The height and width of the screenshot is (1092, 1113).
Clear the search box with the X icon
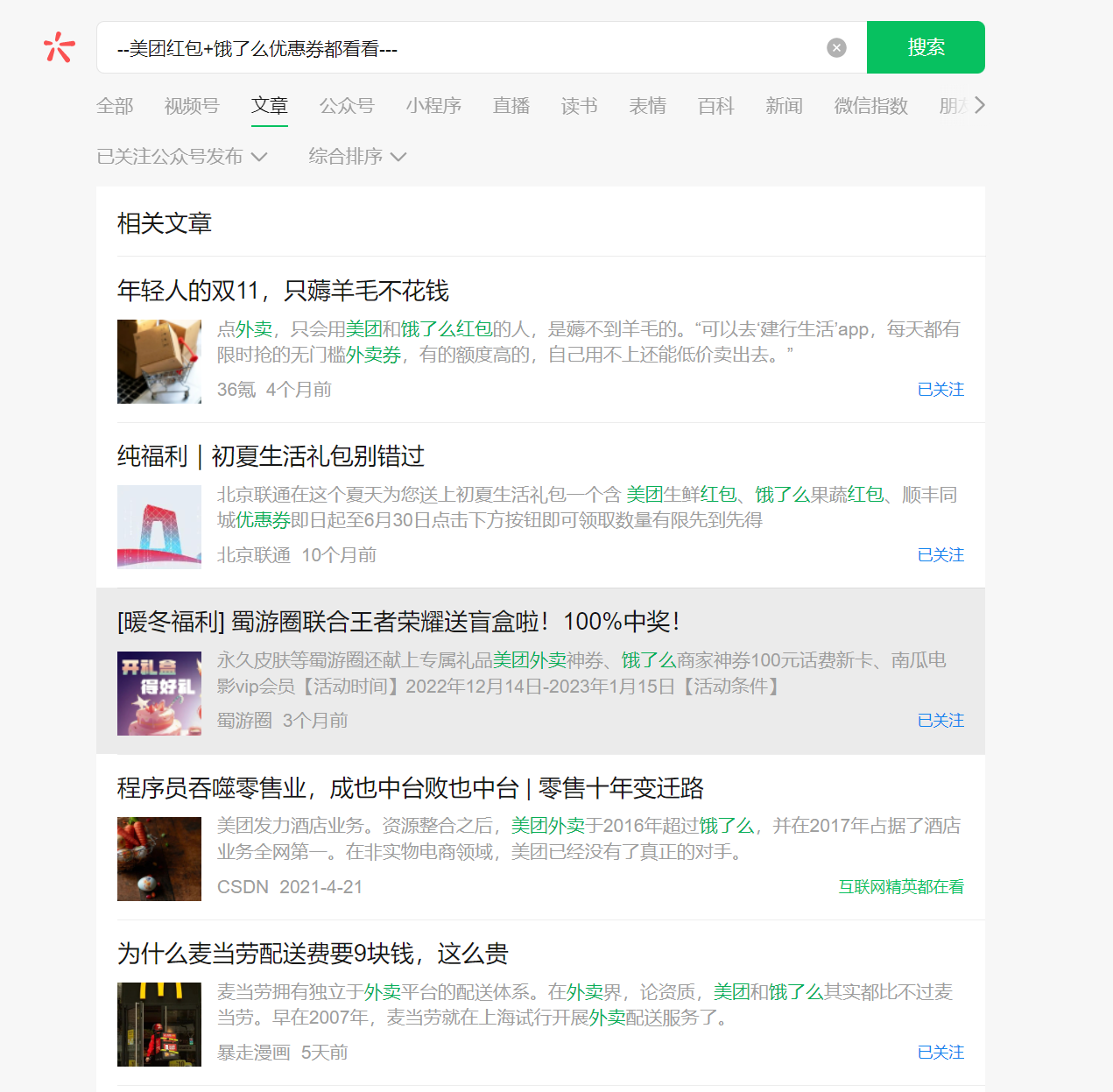tap(836, 47)
